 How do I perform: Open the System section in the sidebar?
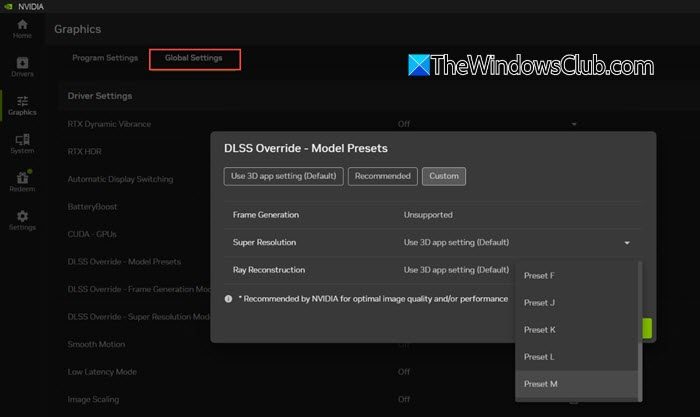tap(22, 144)
